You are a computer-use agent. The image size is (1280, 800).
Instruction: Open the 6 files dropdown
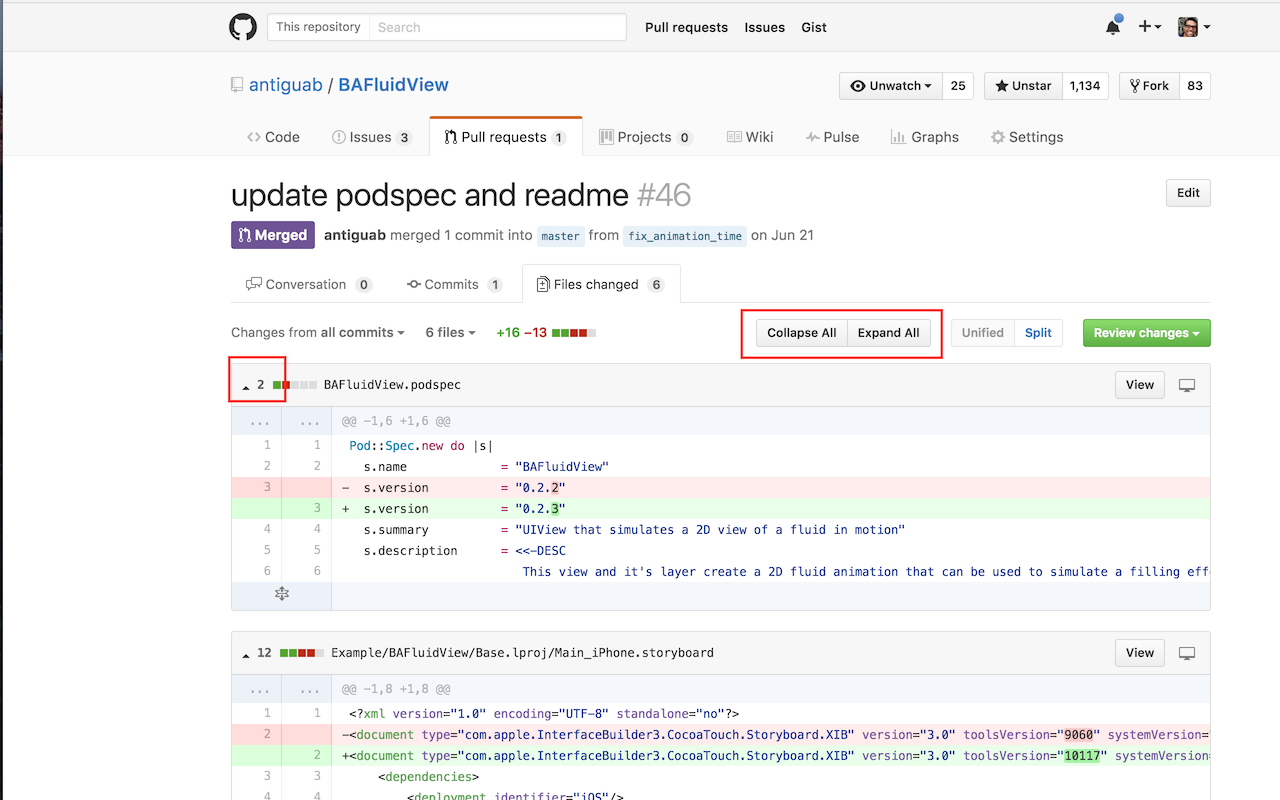pyautogui.click(x=450, y=333)
